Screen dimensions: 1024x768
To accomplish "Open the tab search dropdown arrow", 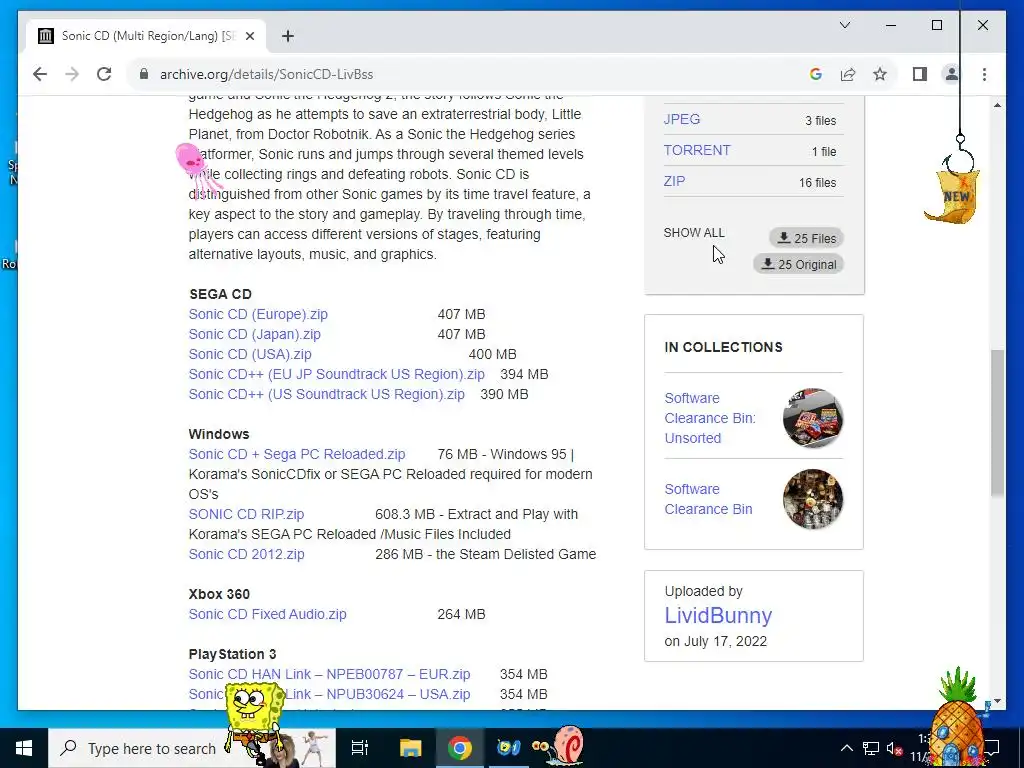I will (x=844, y=25).
